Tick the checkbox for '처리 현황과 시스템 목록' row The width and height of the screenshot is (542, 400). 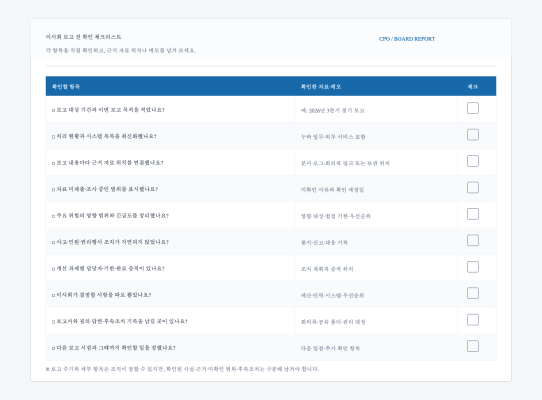coord(473,135)
